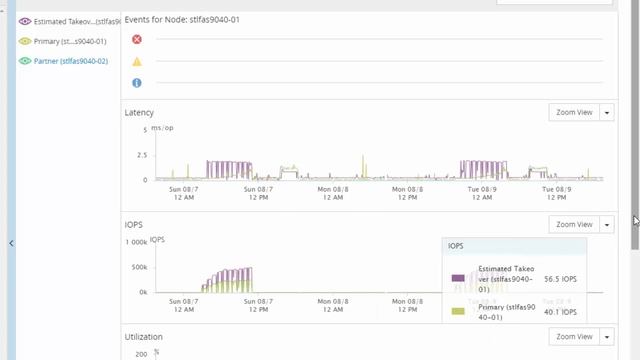This screenshot has height=360, width=640.
Task: Click the 40.1 IOPS value in tooltip
Action: [560, 312]
